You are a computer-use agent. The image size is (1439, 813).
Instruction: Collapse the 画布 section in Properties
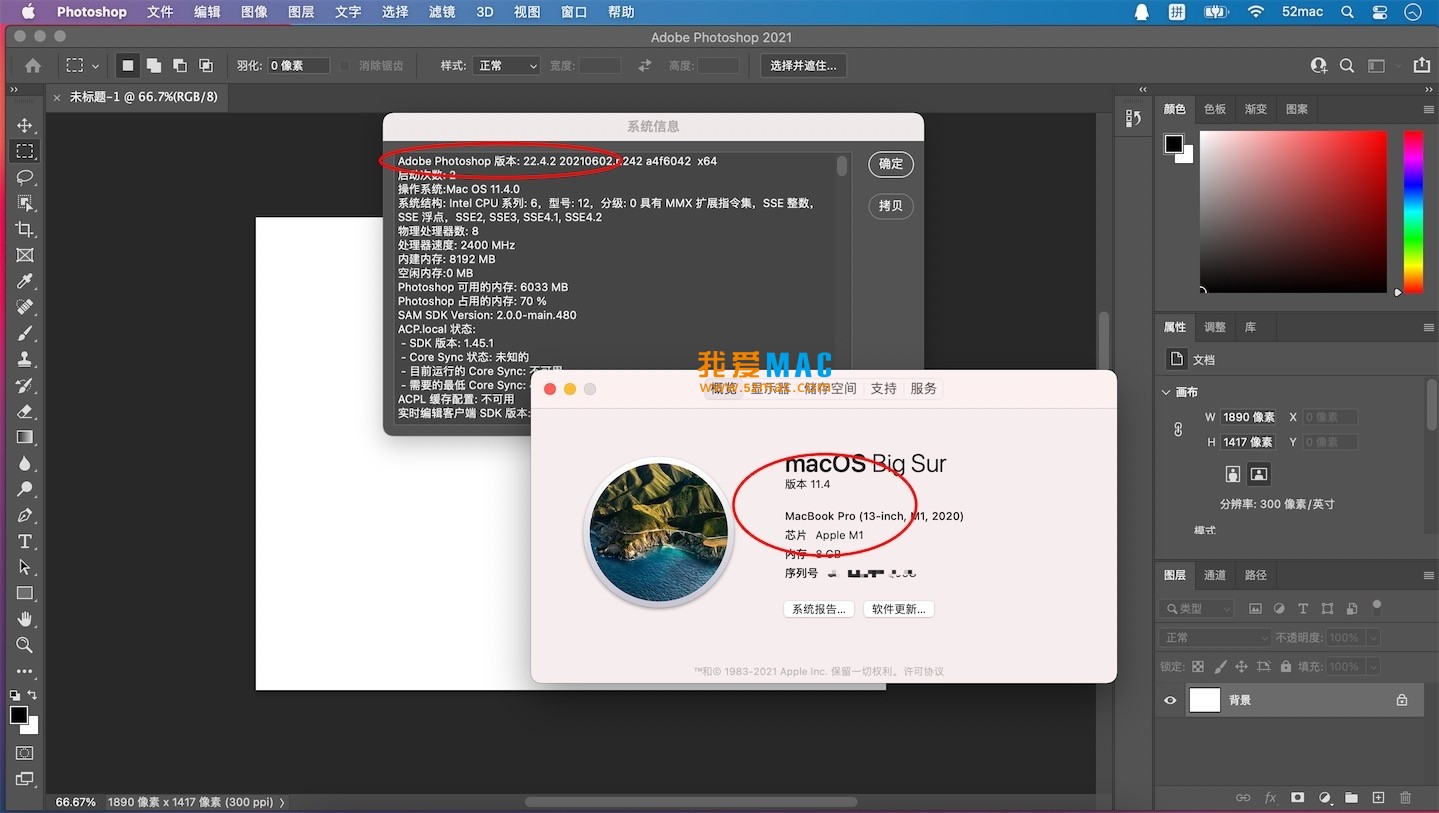point(1167,392)
